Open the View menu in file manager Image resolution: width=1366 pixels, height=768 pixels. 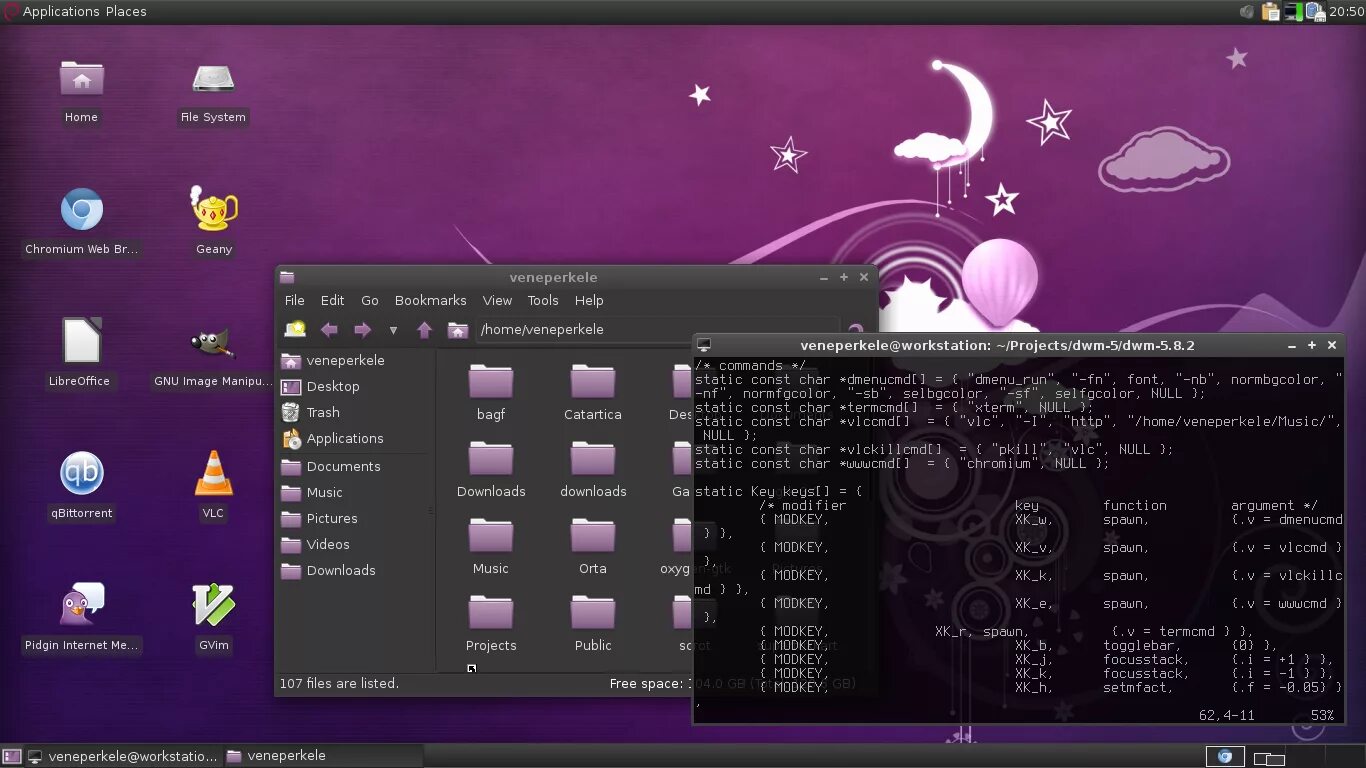click(x=497, y=300)
